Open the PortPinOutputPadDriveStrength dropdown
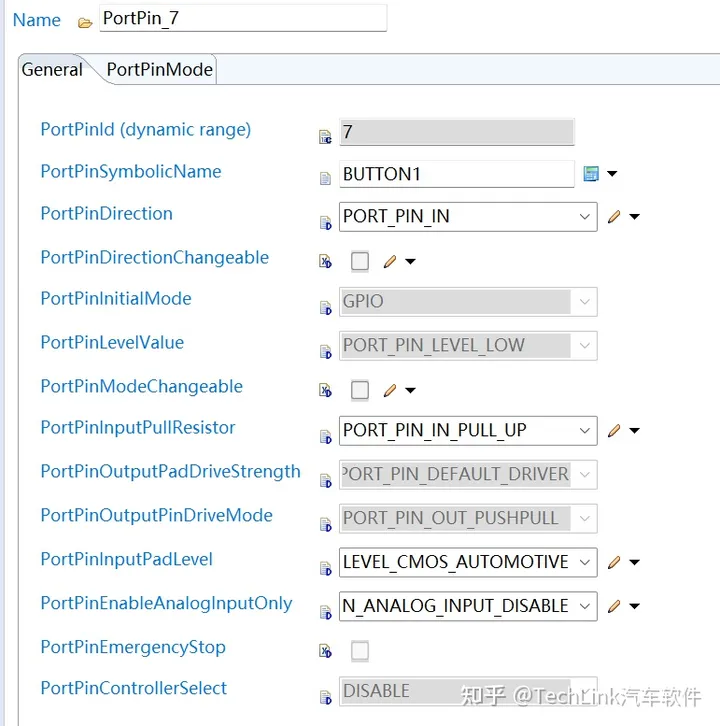Image resolution: width=720 pixels, height=726 pixels. (x=468, y=475)
